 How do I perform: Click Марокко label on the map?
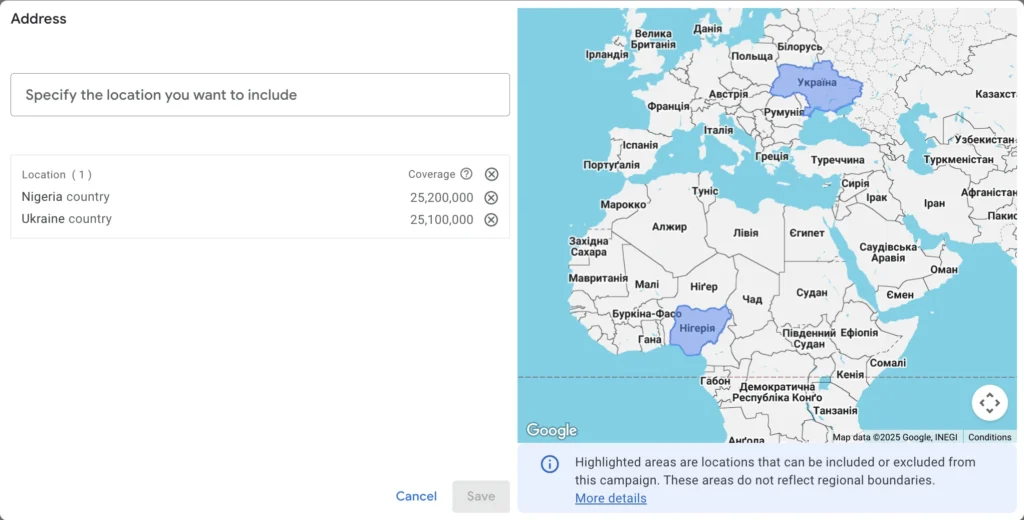point(623,204)
